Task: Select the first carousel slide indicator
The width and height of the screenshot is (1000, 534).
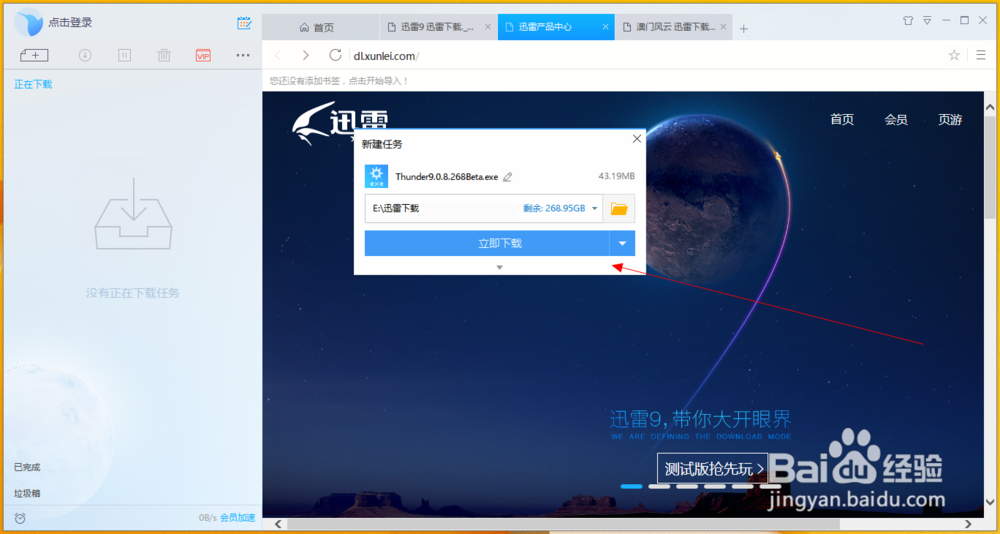Action: (x=631, y=486)
